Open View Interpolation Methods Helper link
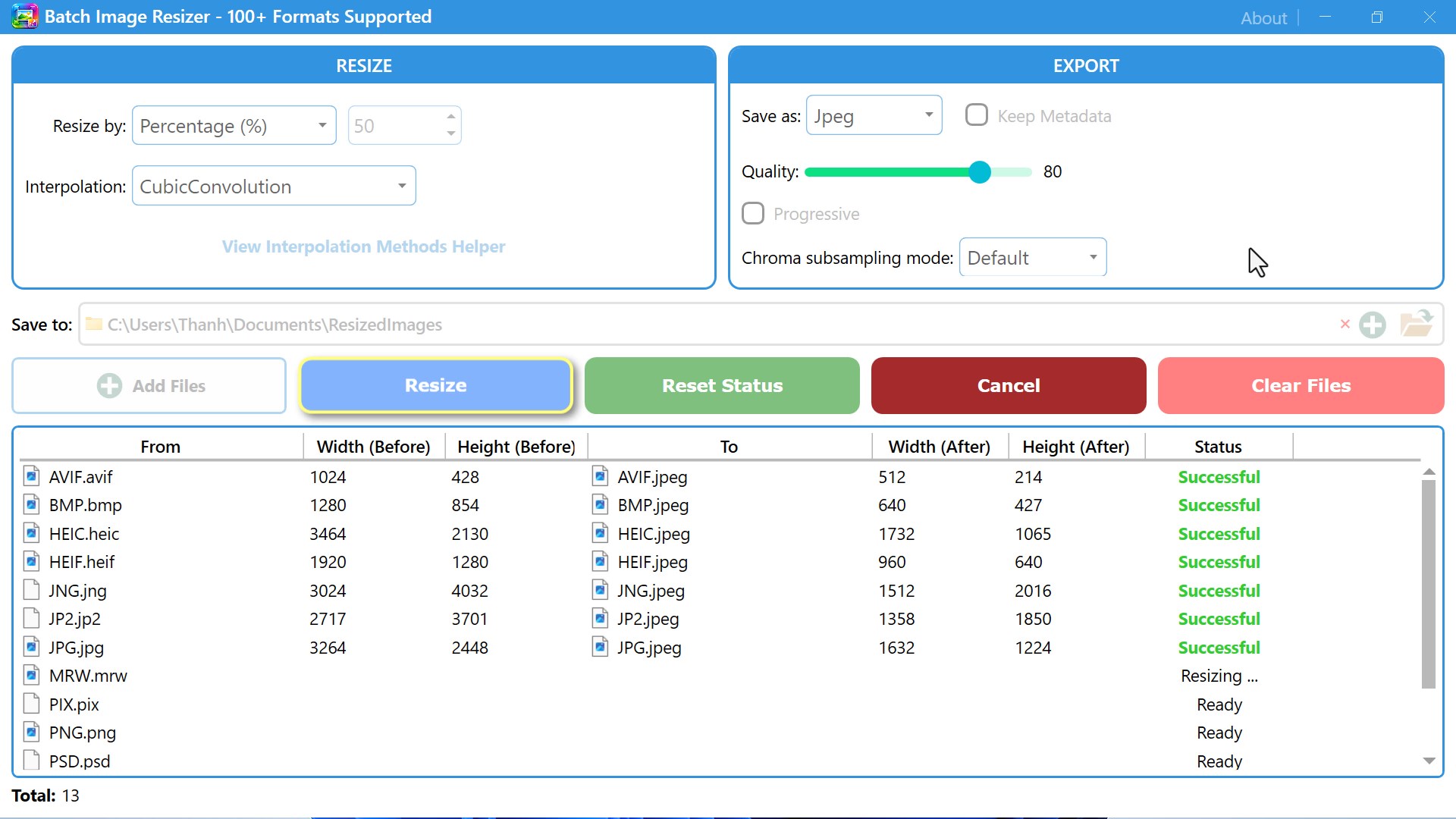This screenshot has width=1456, height=819. (363, 246)
